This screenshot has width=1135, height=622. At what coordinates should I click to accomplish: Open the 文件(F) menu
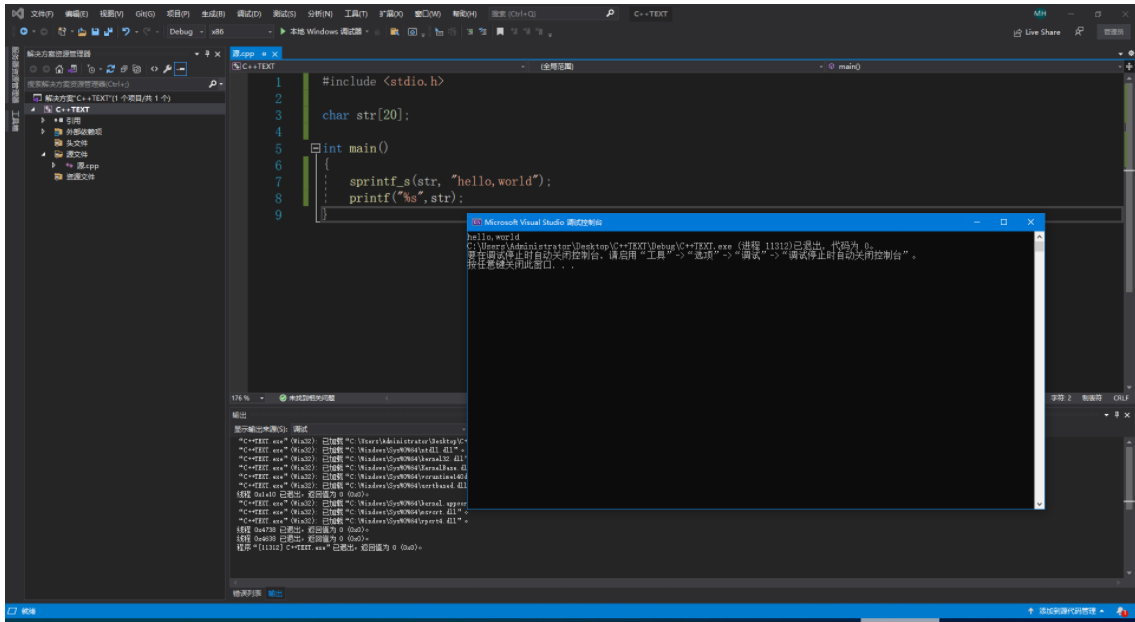pos(42,14)
